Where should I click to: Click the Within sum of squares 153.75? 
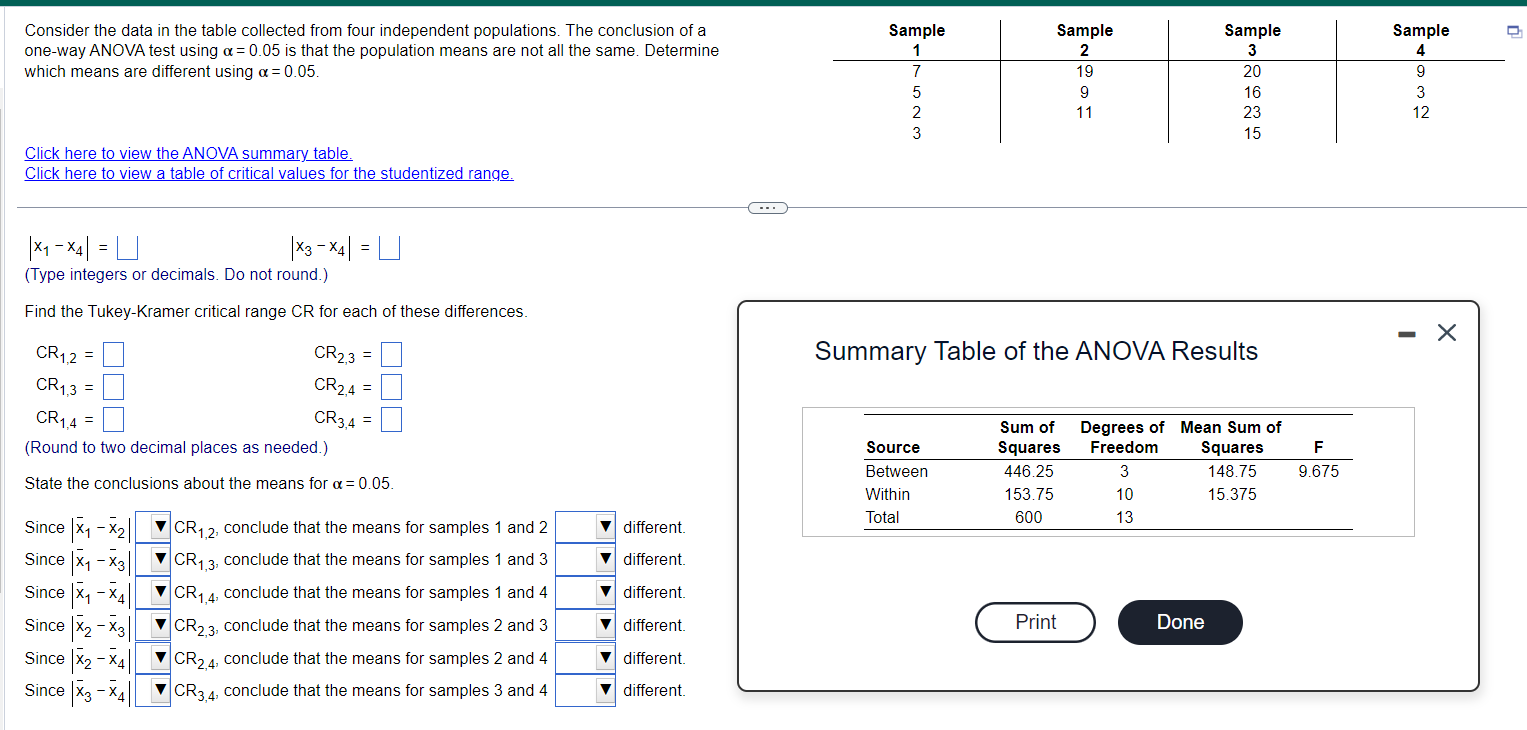[x=1028, y=494]
